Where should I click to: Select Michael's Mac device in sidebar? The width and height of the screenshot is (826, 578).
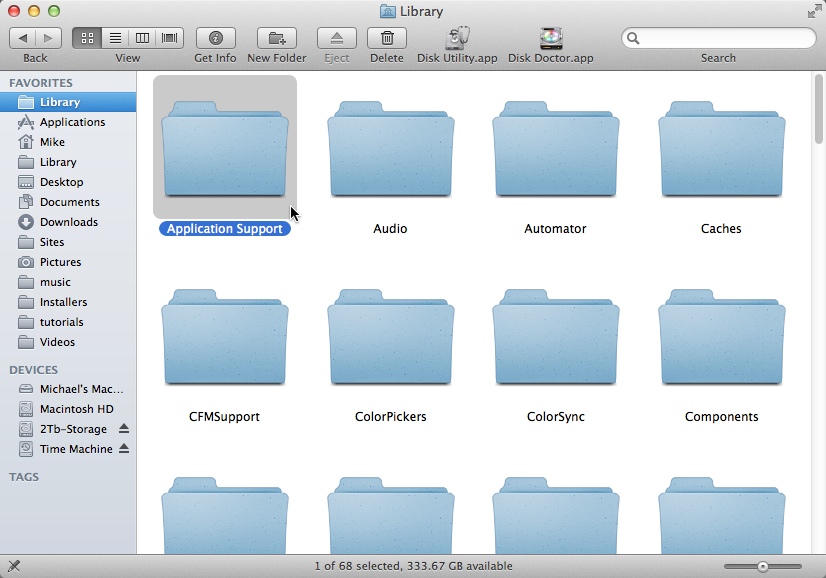pyautogui.click(x=68, y=389)
